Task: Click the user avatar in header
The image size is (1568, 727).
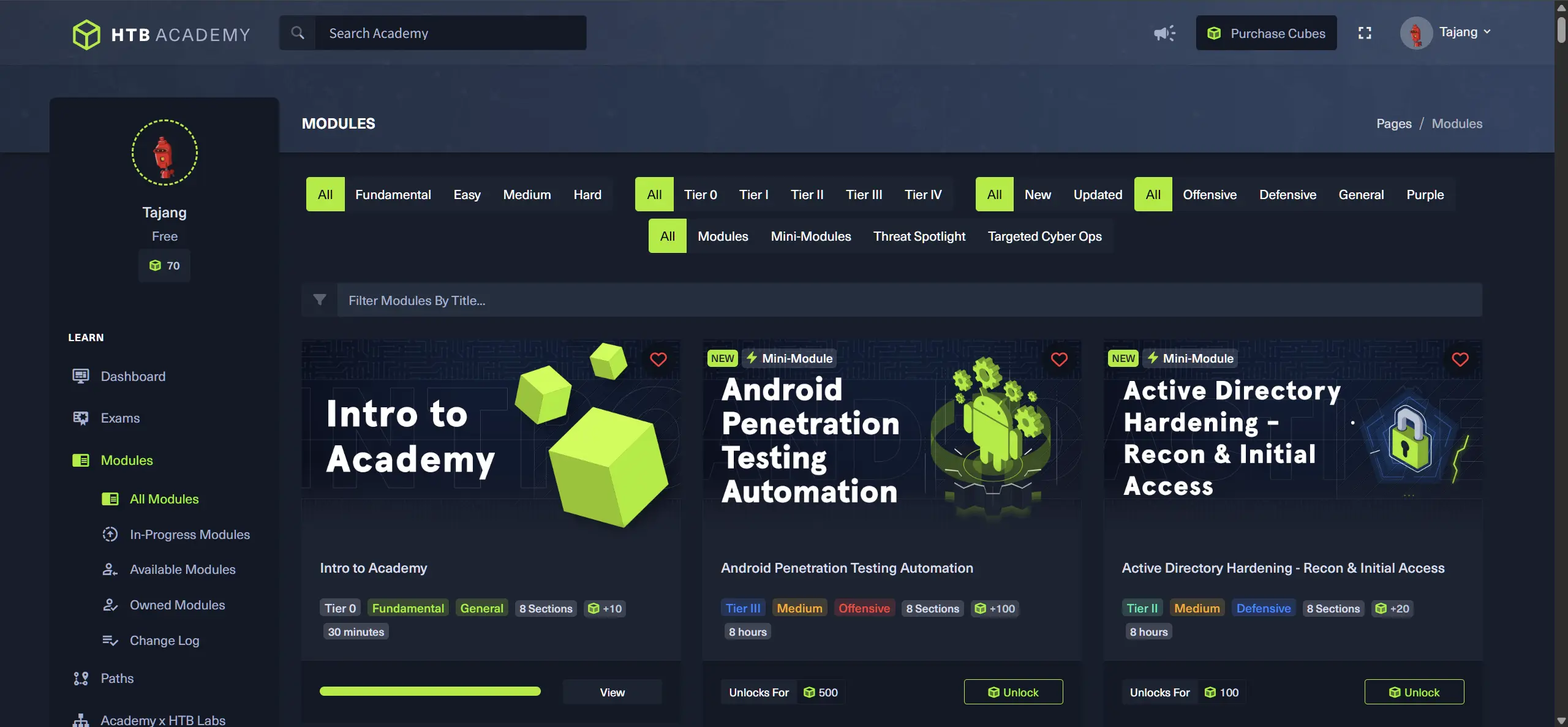Action: coord(1416,33)
